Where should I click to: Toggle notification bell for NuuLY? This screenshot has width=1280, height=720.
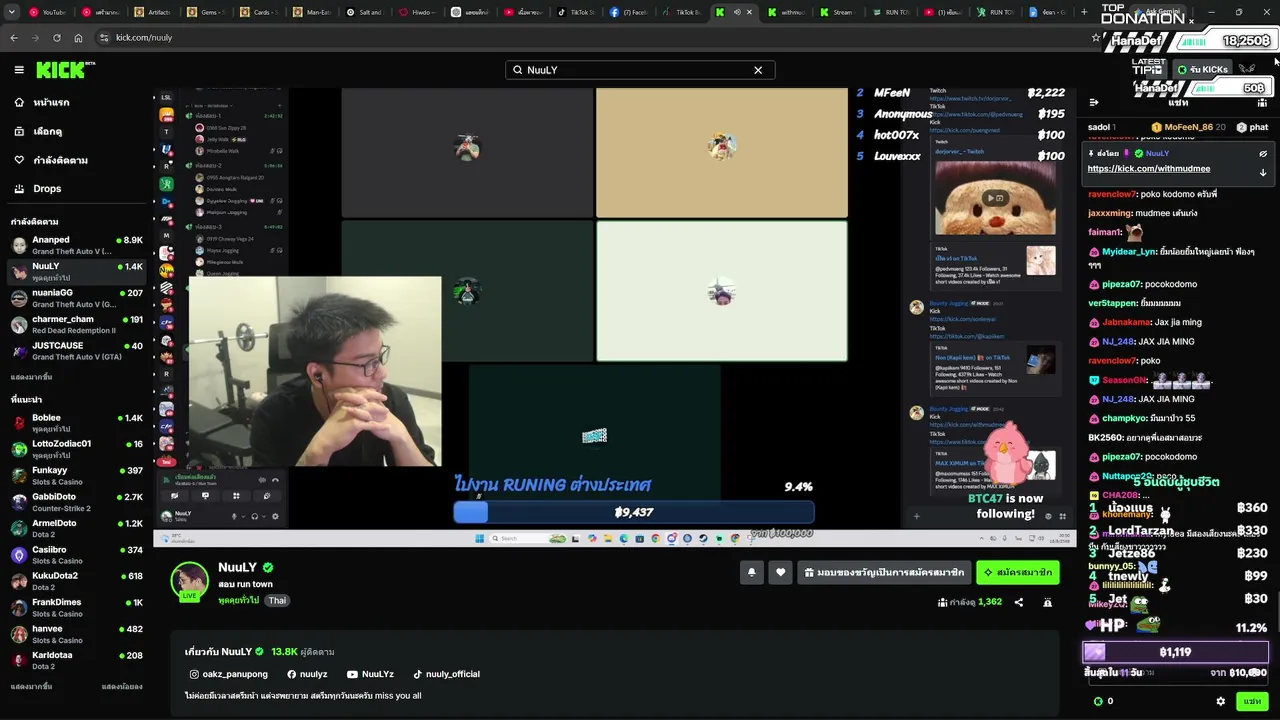pos(752,572)
